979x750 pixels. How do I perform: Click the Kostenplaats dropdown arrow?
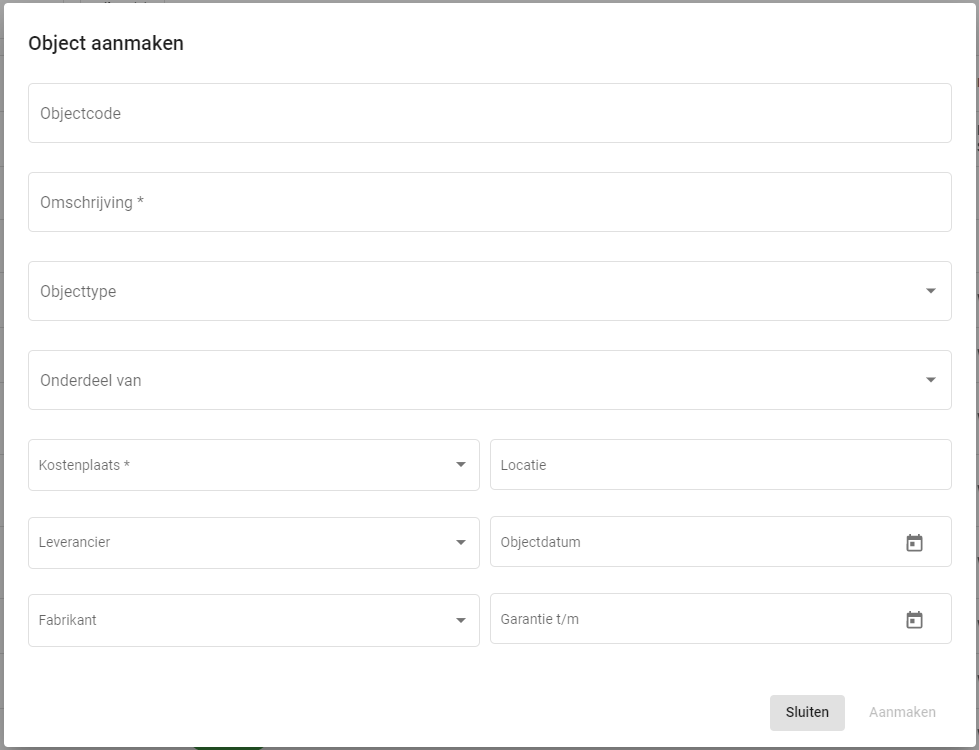point(461,465)
